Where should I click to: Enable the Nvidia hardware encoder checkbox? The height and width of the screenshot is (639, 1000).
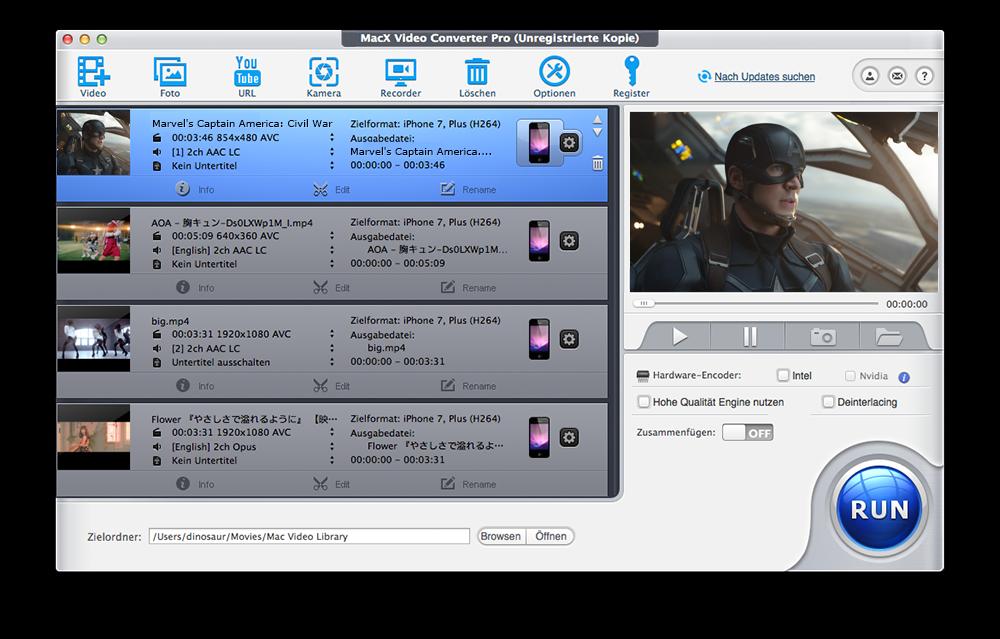(x=850, y=376)
